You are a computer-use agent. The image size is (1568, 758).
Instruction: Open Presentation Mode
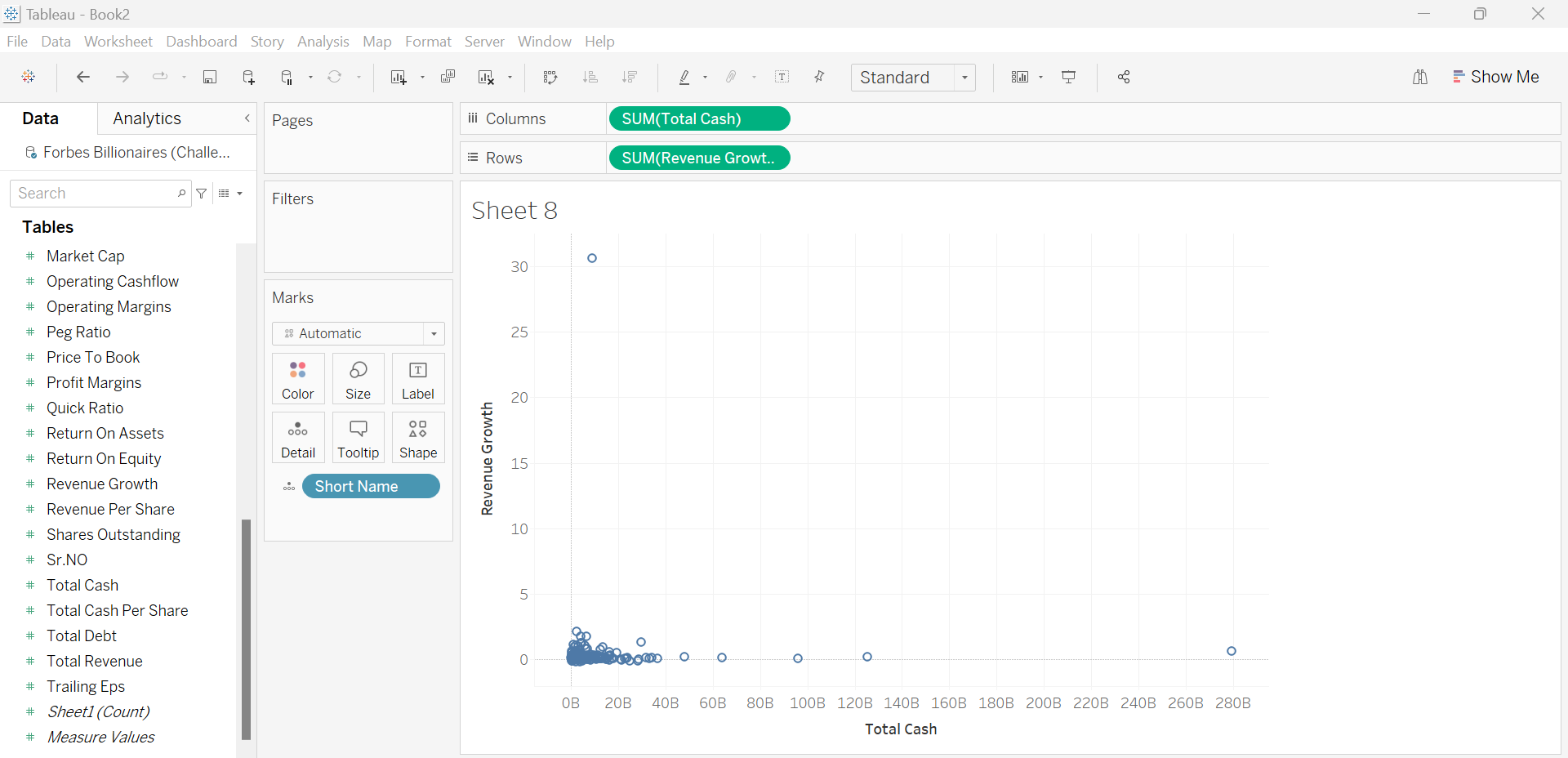[x=1068, y=77]
